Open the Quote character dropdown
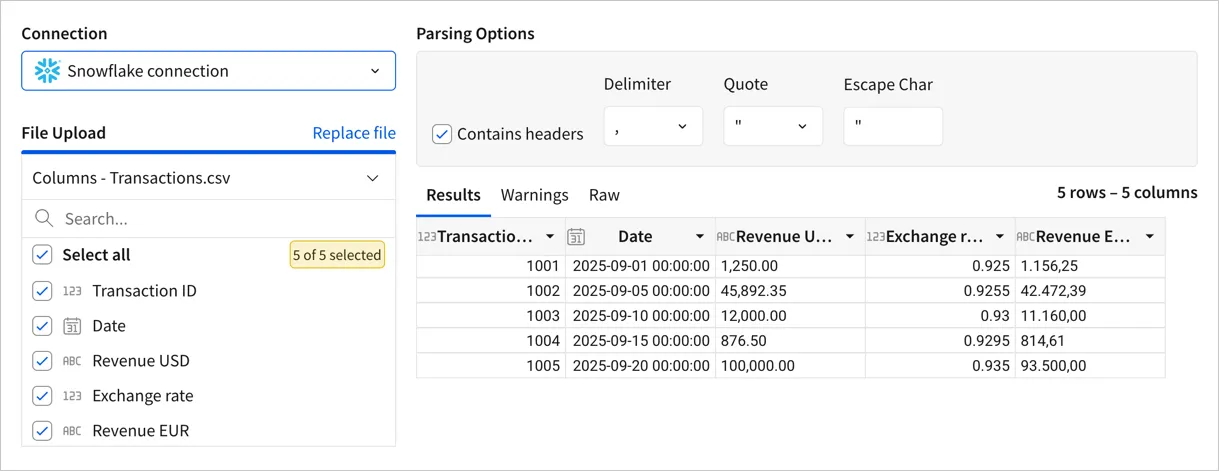 pos(773,126)
